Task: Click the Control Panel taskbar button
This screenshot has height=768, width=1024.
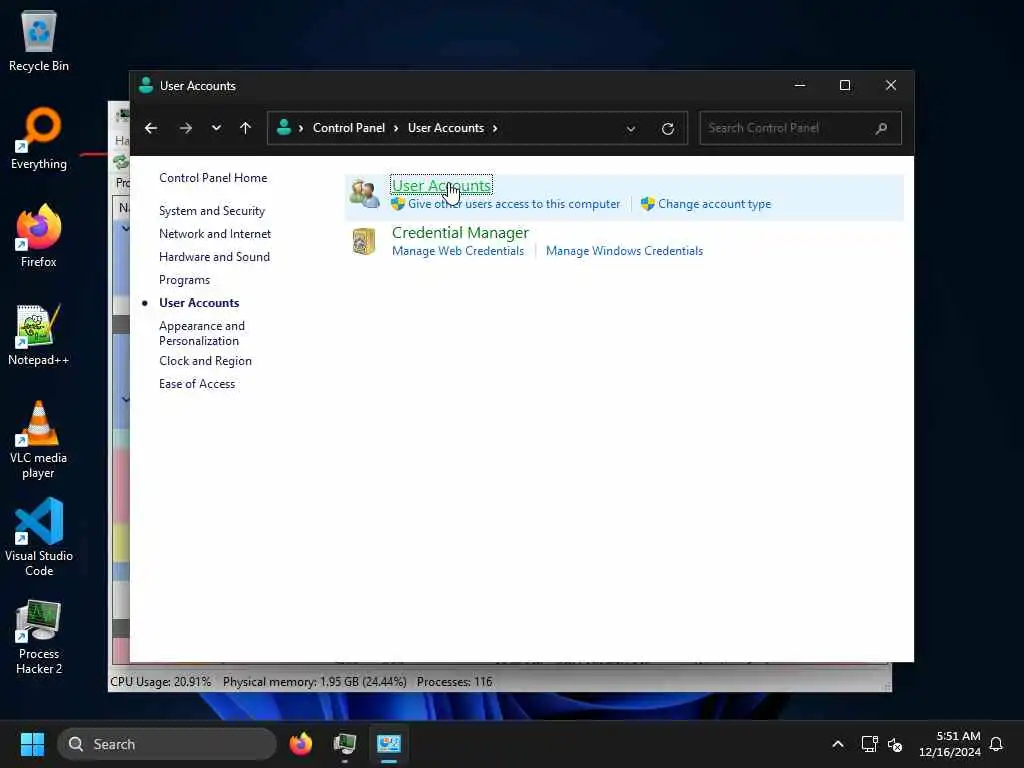Action: [389, 744]
